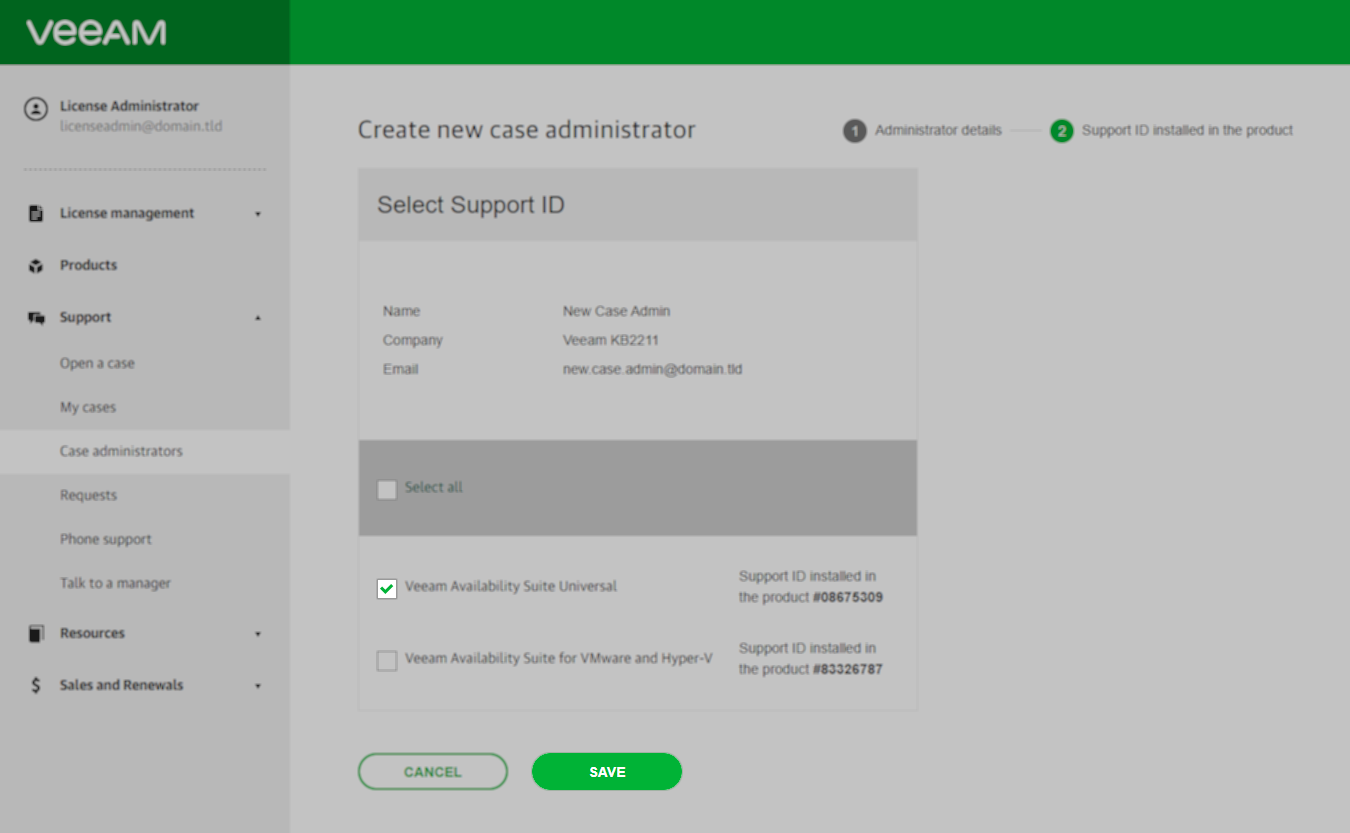
Task: Click the Company field label
Action: tap(412, 340)
